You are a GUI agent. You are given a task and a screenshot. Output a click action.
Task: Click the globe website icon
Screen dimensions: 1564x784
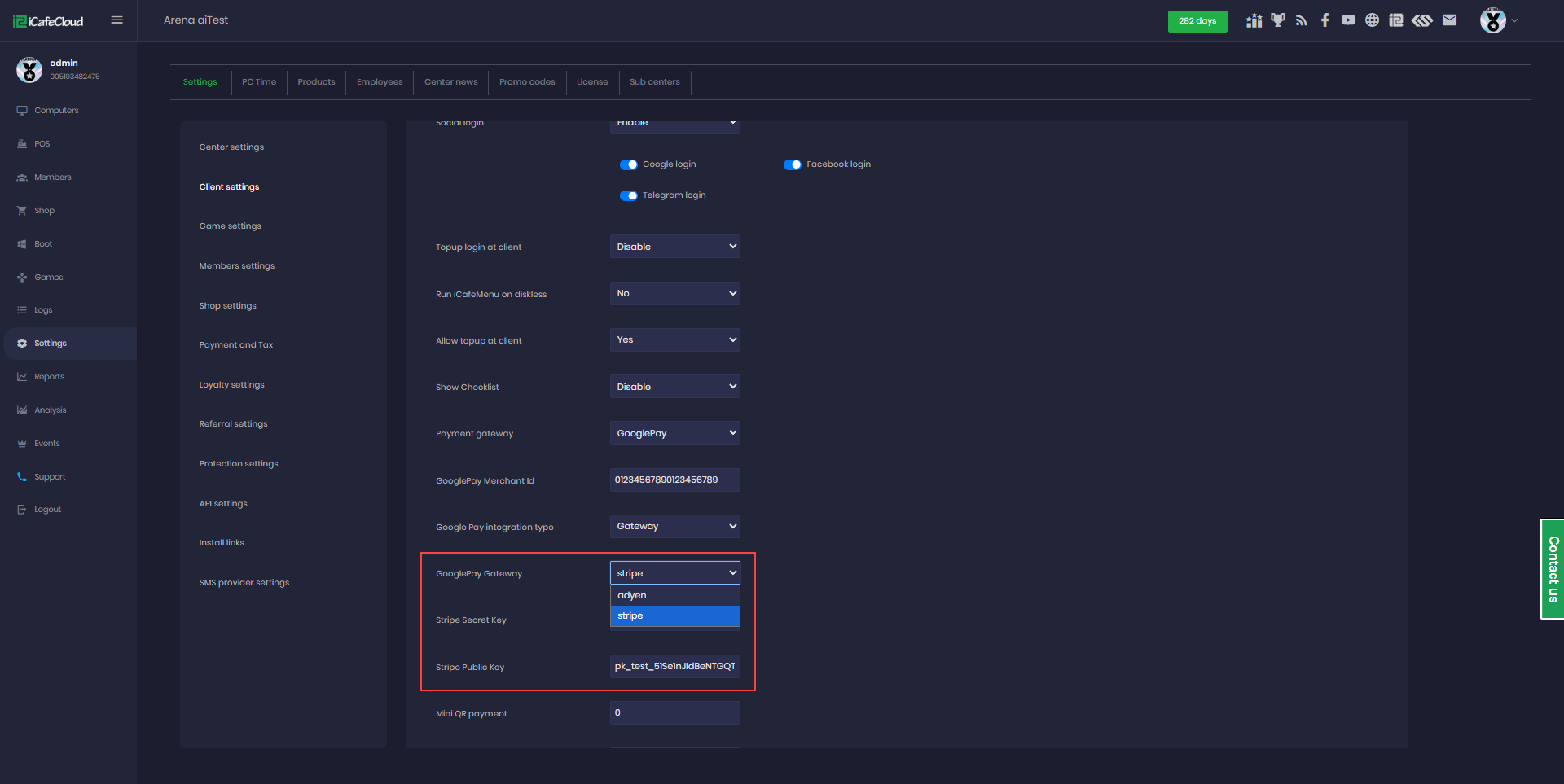[1372, 20]
